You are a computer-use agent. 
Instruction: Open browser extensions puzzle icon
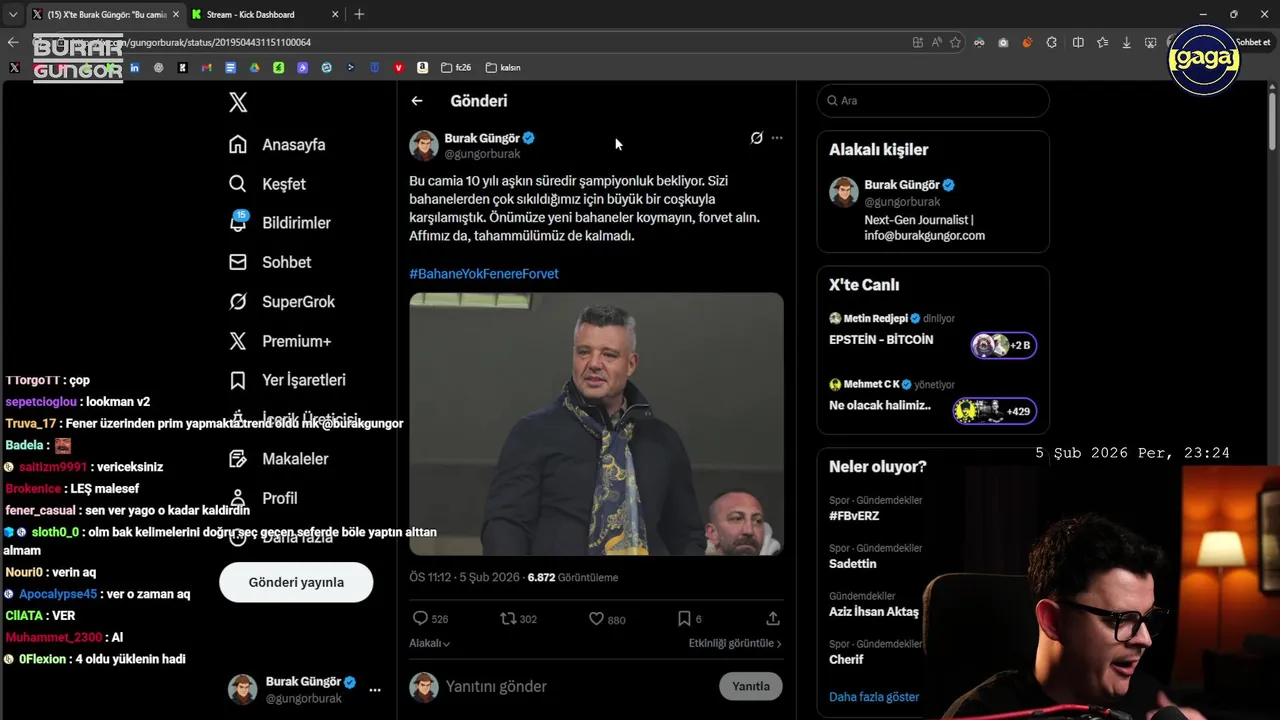coord(1051,42)
